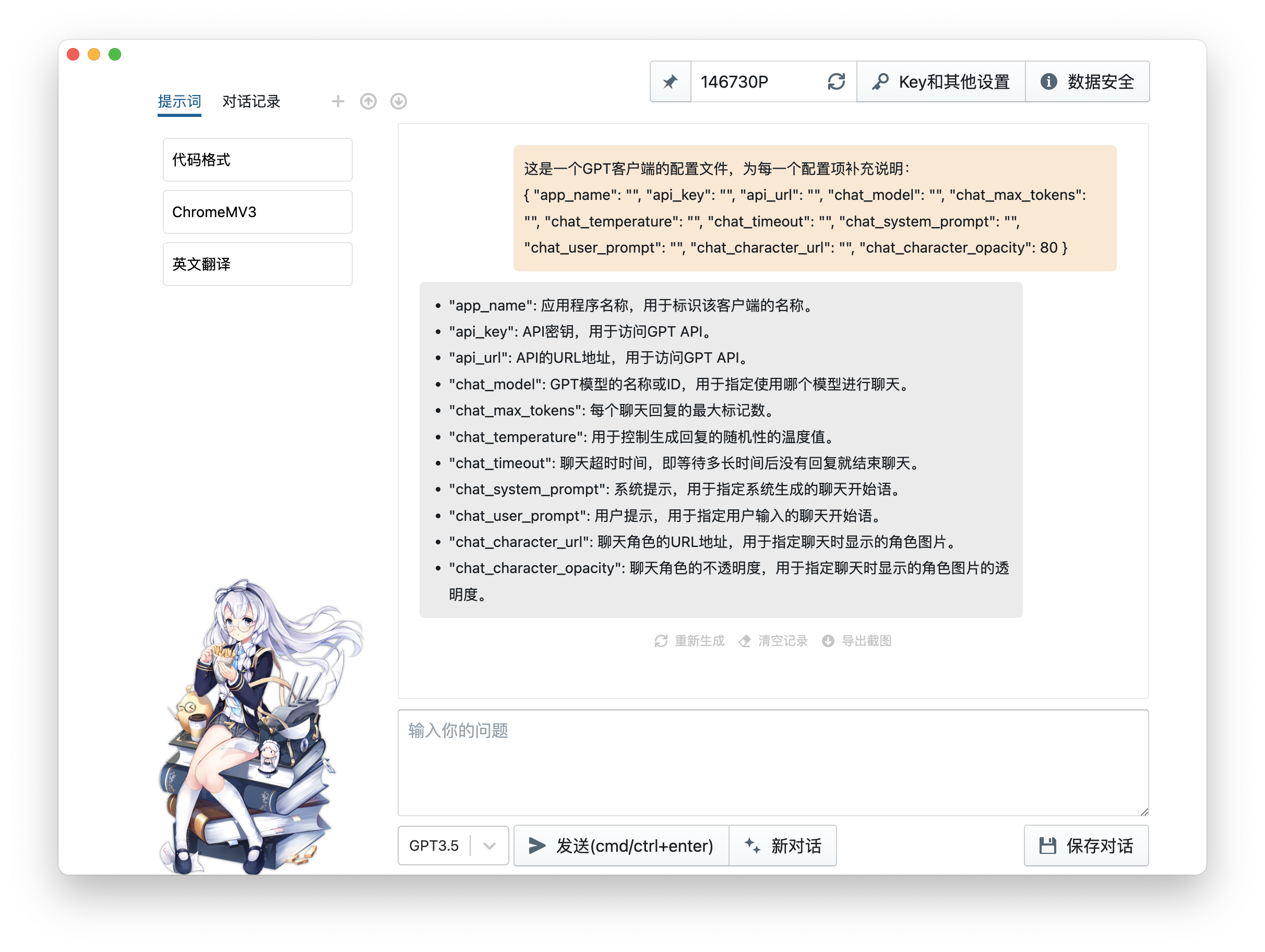Click the regenerate response icon (重新生成)

coord(661,641)
